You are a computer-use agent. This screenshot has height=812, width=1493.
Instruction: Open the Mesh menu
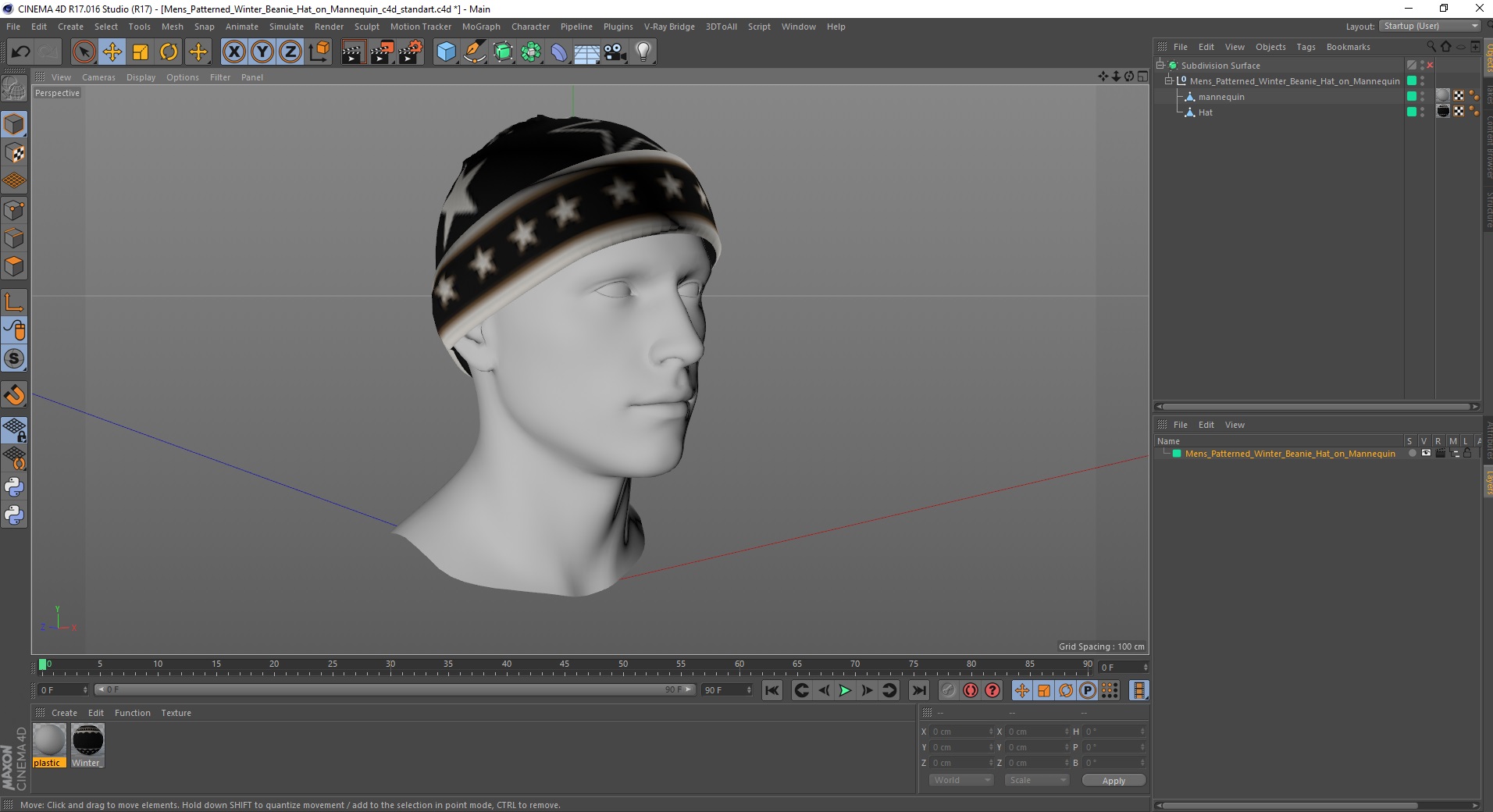(x=173, y=27)
